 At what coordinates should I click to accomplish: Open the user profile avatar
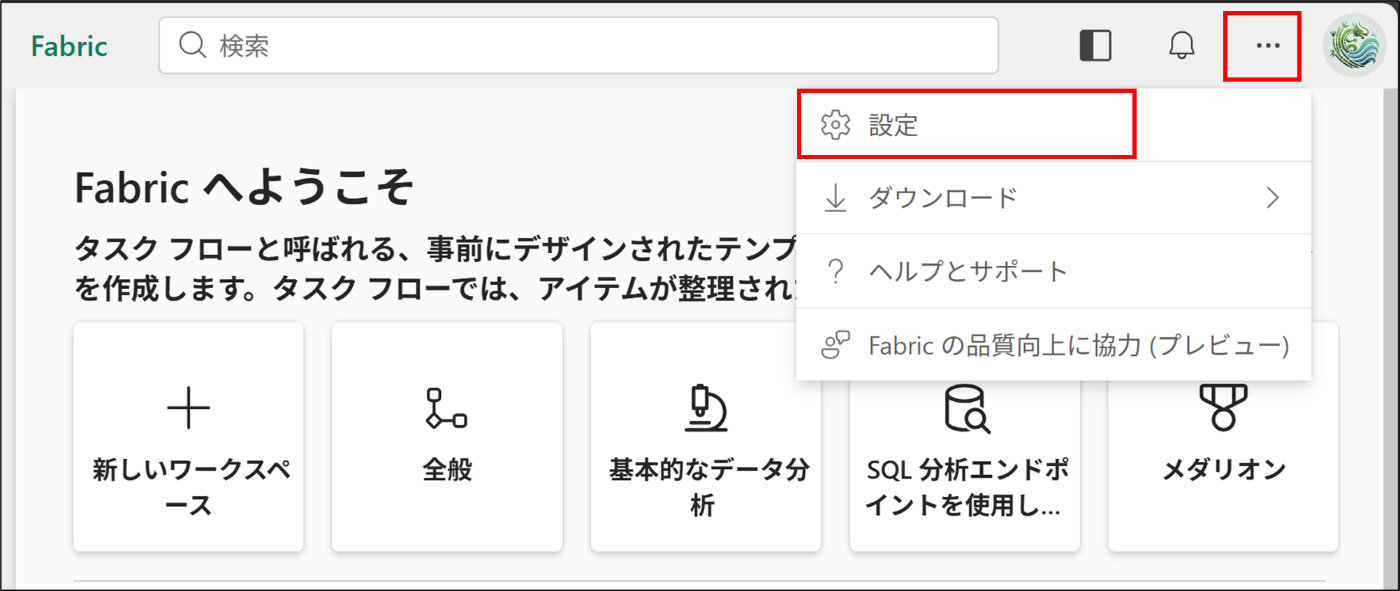click(x=1353, y=46)
